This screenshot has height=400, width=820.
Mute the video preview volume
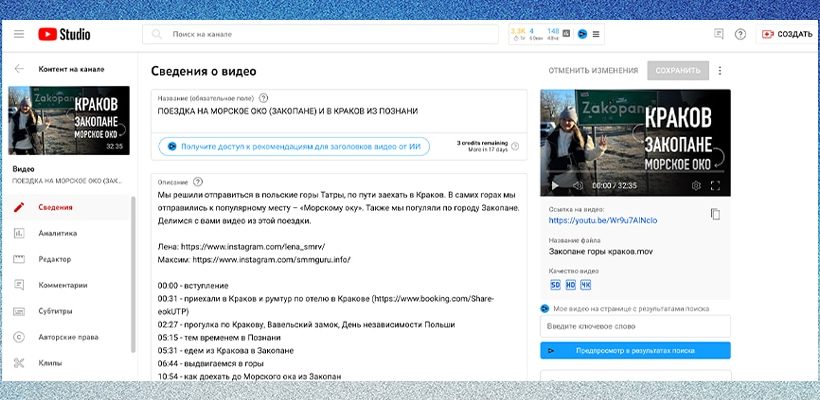(576, 186)
